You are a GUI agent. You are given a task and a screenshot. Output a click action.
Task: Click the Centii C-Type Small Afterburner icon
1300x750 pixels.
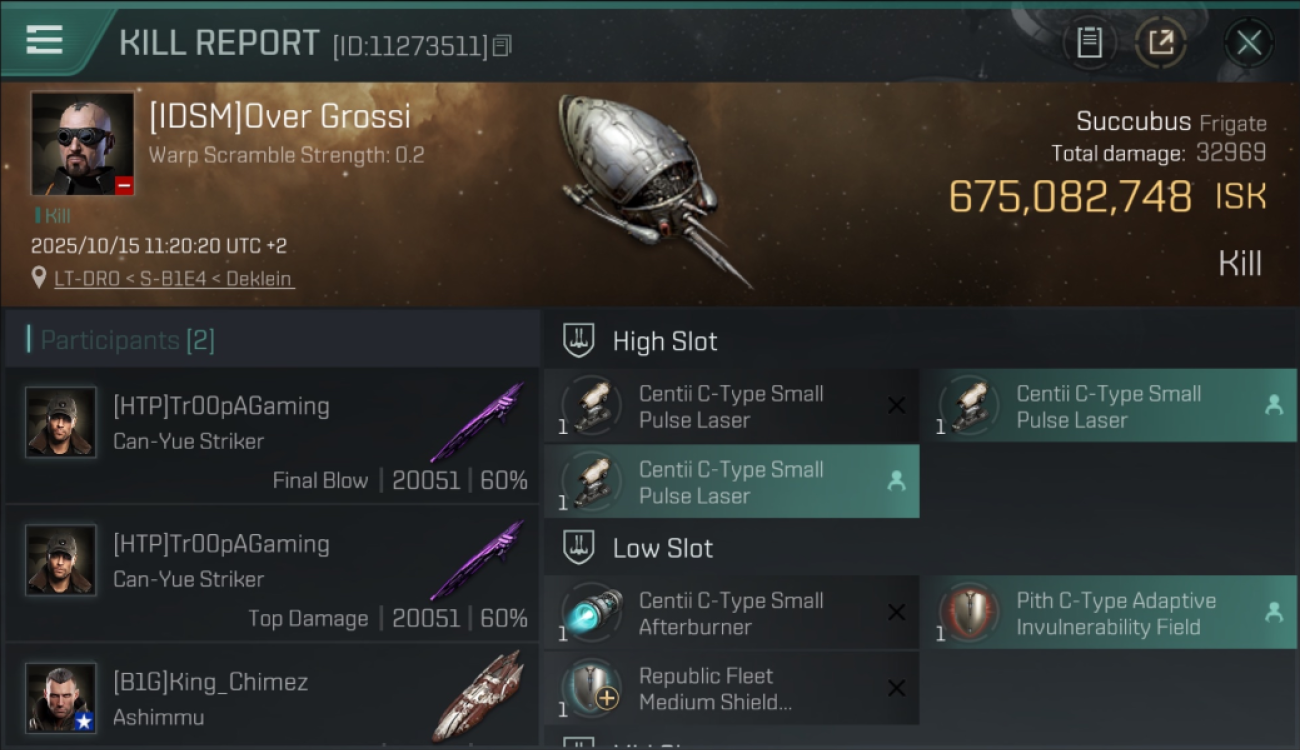pos(592,613)
